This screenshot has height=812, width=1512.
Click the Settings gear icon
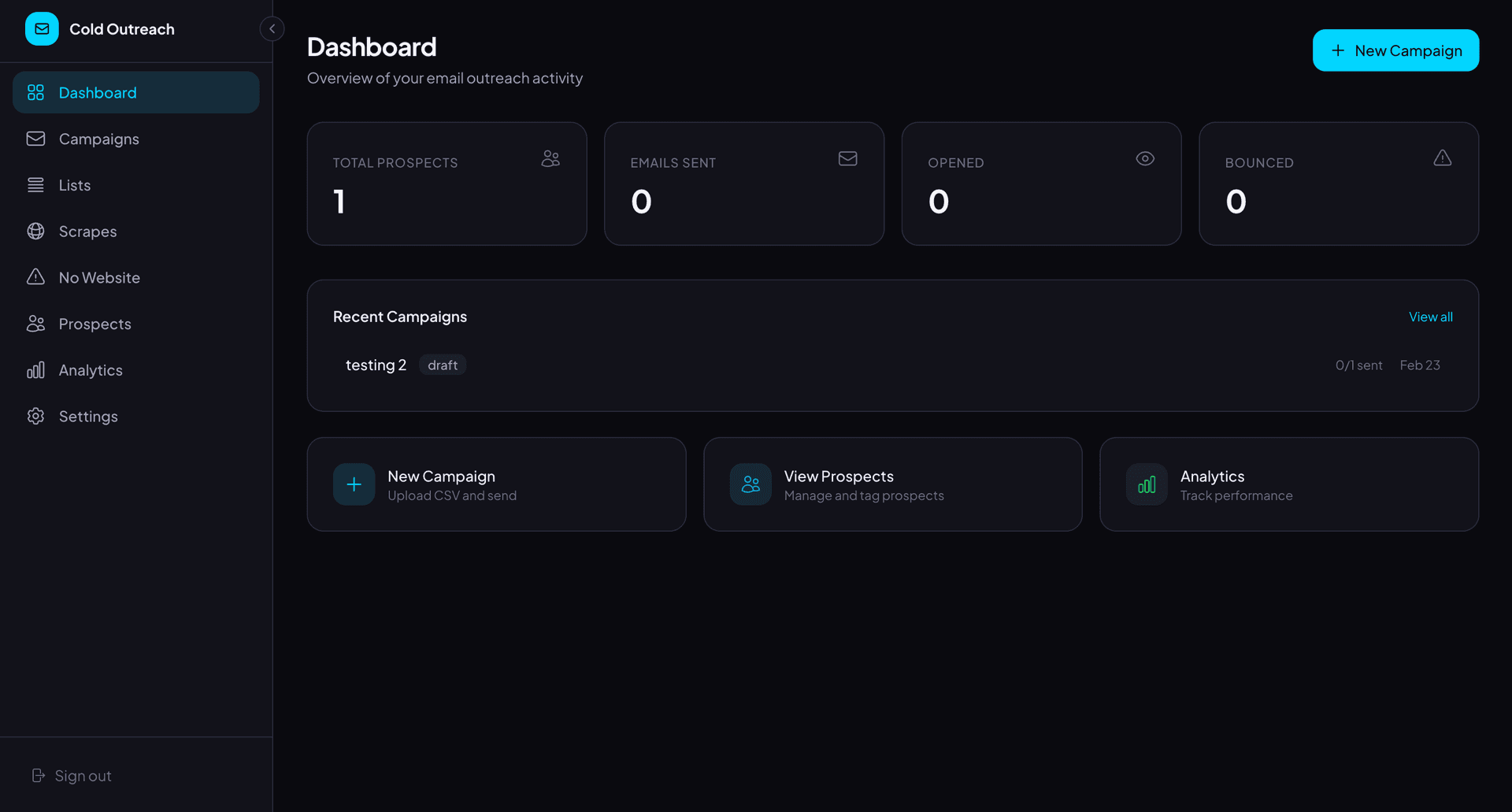tap(35, 417)
